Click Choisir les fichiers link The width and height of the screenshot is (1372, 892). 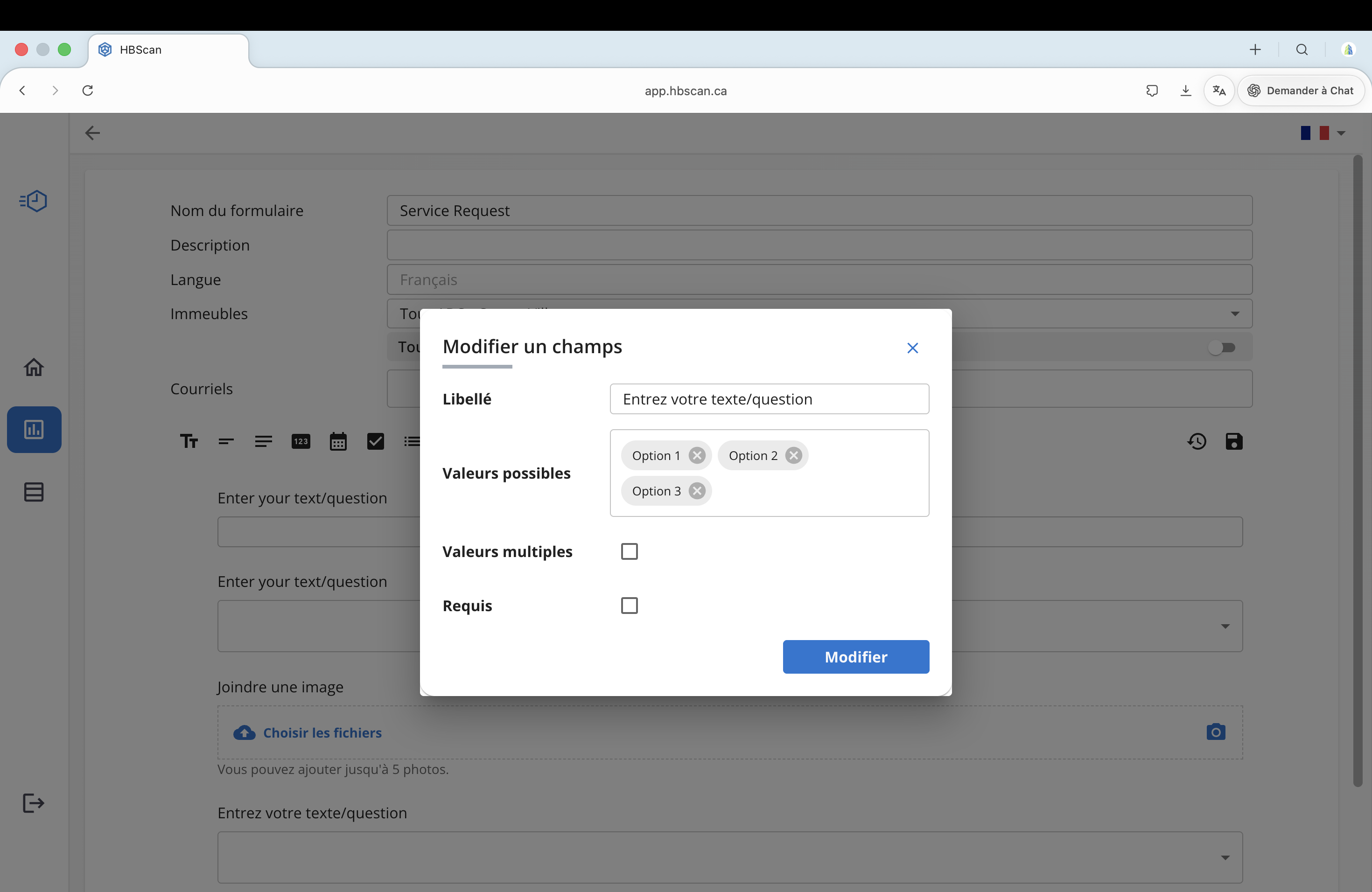(x=322, y=732)
